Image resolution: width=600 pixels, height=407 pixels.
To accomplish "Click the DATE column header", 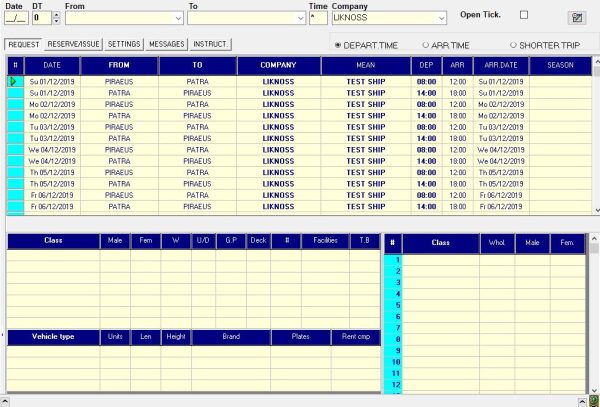I will (52, 65).
